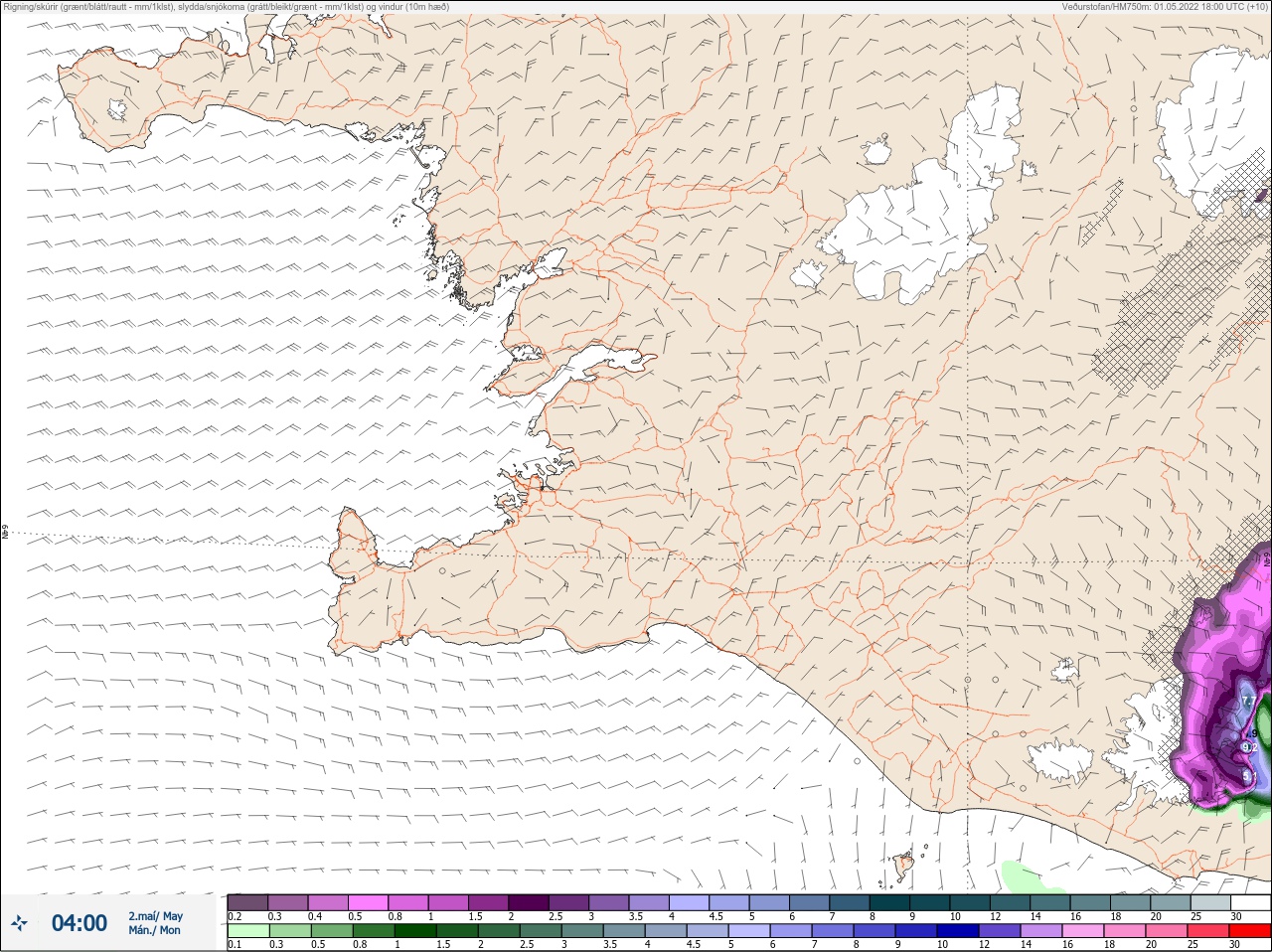
Task: Click the '9.2' precipitation value on the map
Action: (1250, 747)
